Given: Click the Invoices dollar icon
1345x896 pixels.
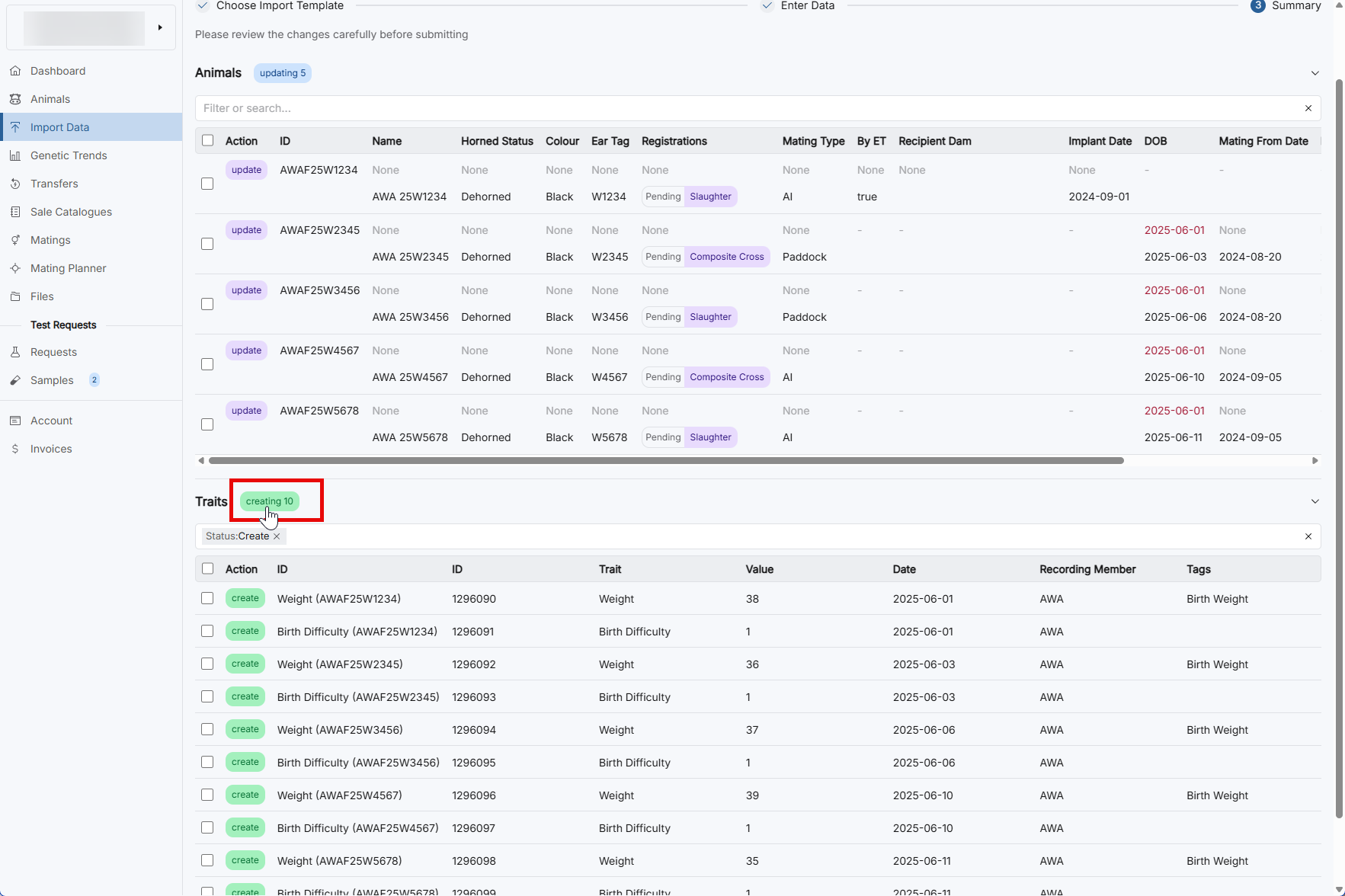Looking at the screenshot, I should coord(15,449).
